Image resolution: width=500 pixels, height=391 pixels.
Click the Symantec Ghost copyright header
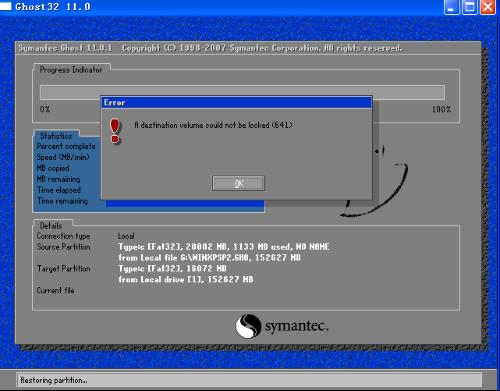(x=210, y=48)
